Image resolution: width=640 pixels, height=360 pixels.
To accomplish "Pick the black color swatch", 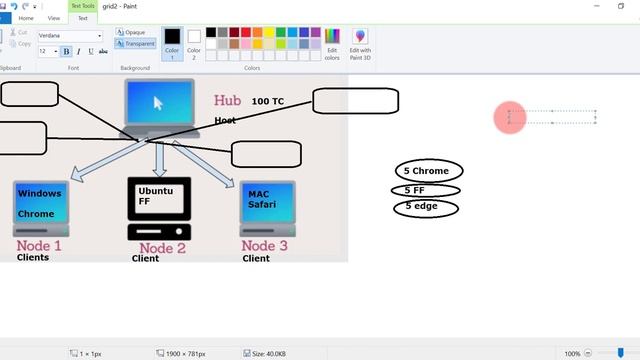I will point(211,32).
